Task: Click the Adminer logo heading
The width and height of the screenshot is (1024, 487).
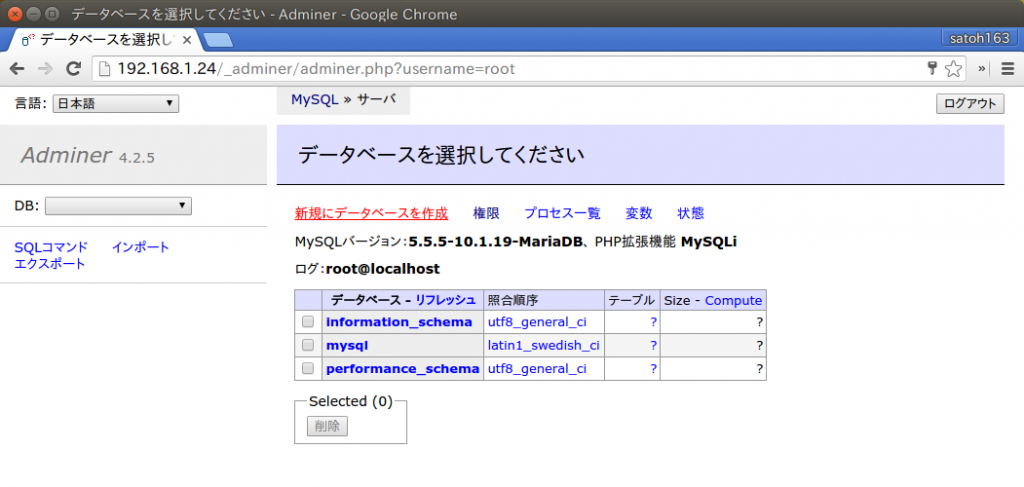Action: click(x=66, y=155)
